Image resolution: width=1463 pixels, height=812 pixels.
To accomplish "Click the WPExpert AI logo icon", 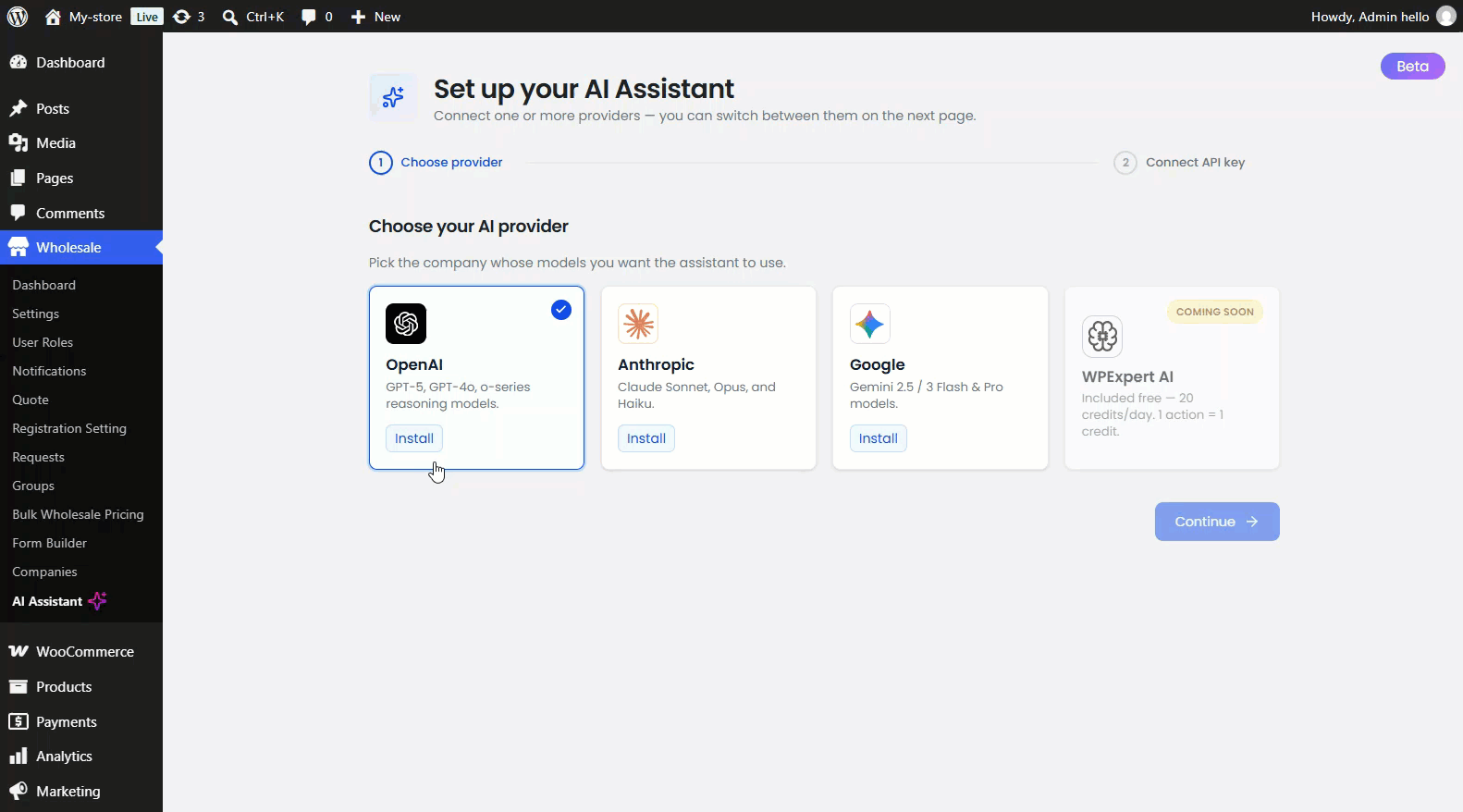I will tap(1102, 336).
